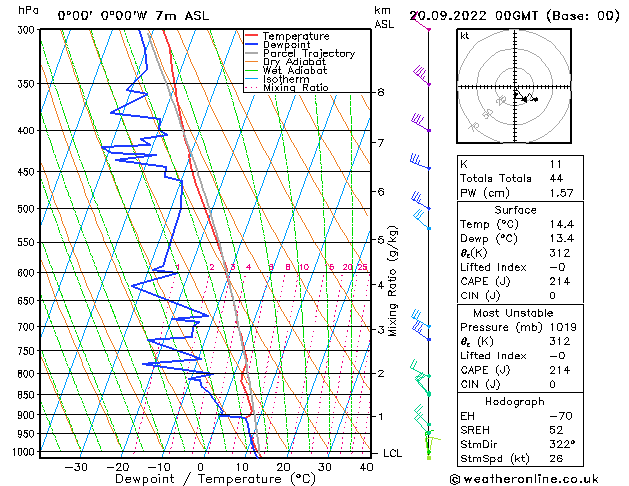629x486 pixels.
Task: Click the surface Temp value 14.4
Action: (562, 224)
